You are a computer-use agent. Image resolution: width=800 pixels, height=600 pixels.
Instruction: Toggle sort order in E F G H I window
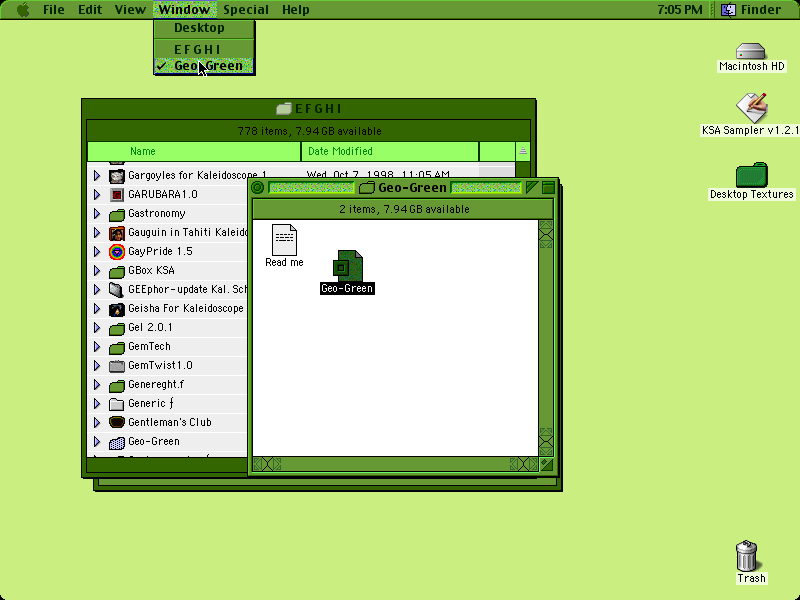coord(523,152)
